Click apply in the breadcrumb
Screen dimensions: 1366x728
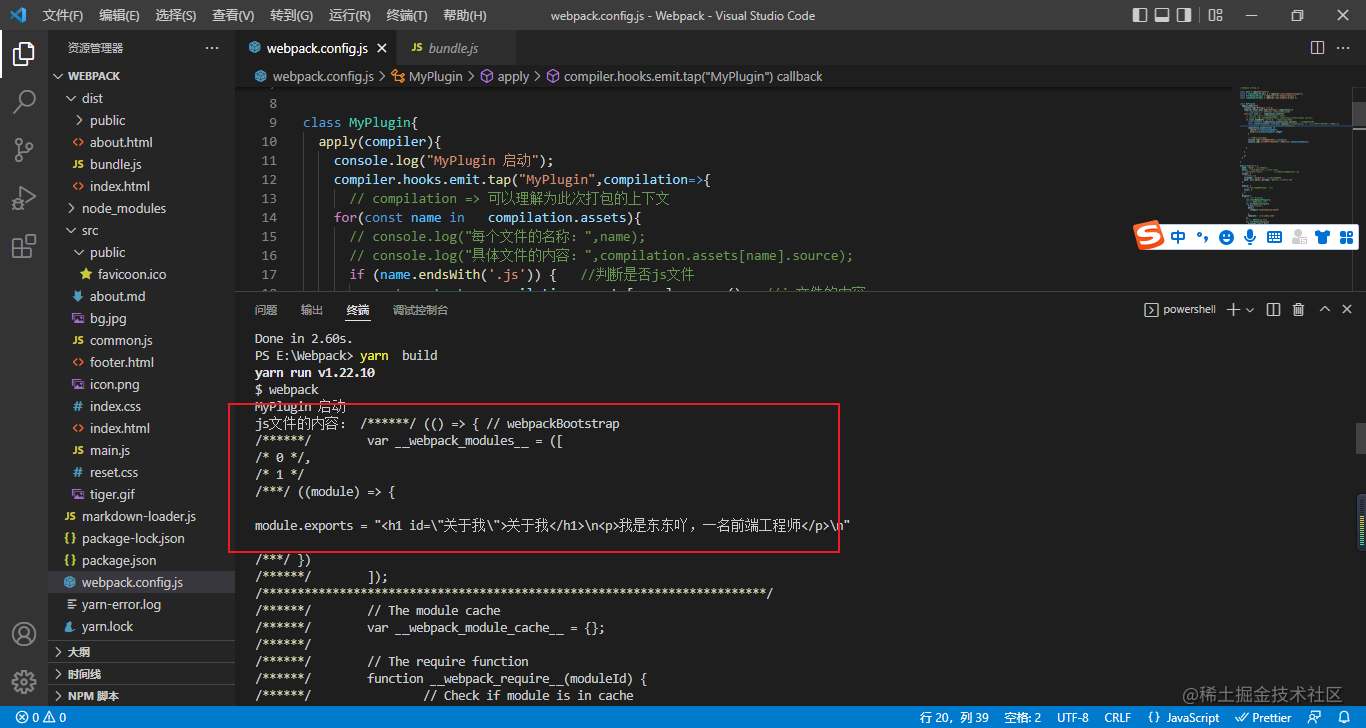click(513, 76)
